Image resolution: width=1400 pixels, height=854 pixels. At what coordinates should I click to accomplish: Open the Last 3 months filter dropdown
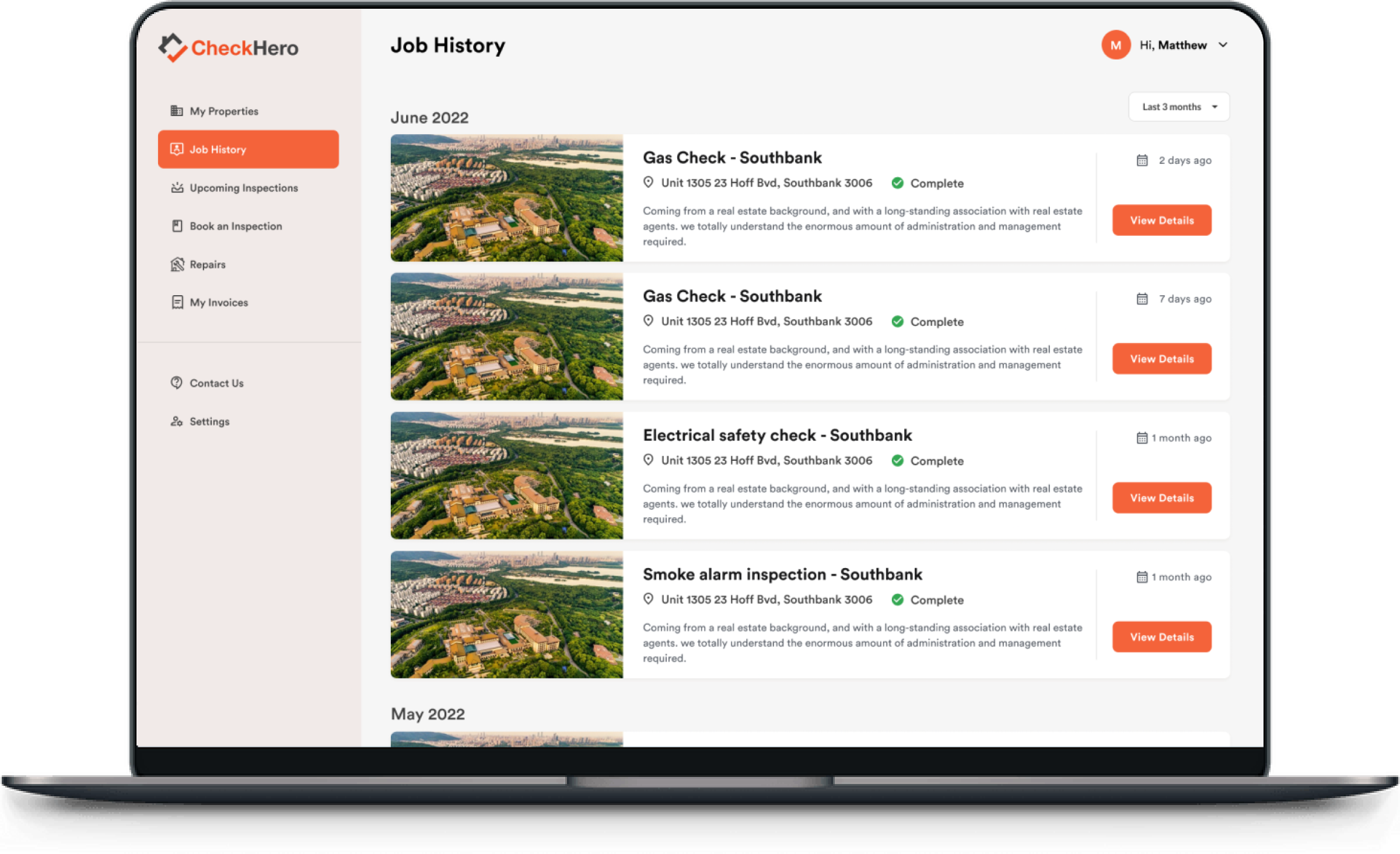pyautogui.click(x=1178, y=106)
